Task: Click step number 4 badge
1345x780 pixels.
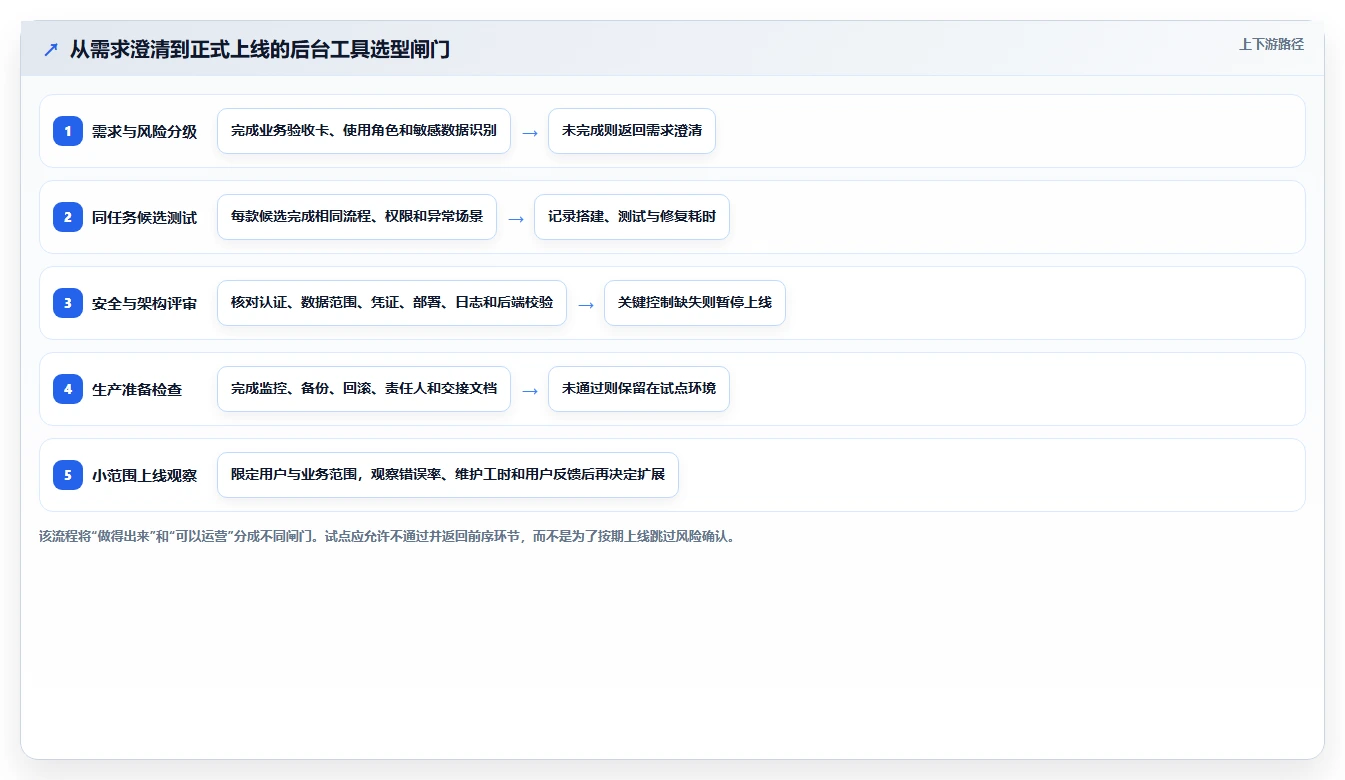Action: click(x=68, y=389)
